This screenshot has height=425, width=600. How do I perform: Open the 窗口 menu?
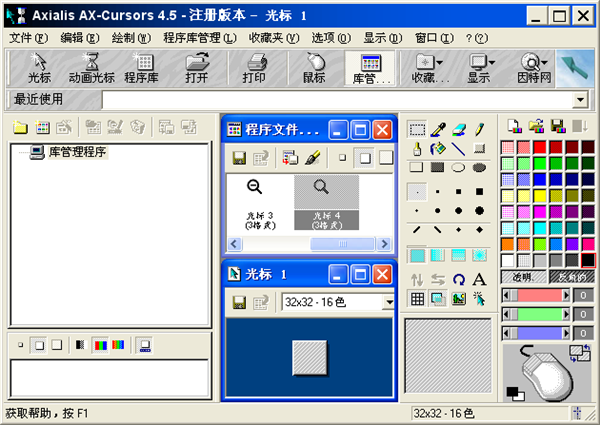pyautogui.click(x=434, y=38)
